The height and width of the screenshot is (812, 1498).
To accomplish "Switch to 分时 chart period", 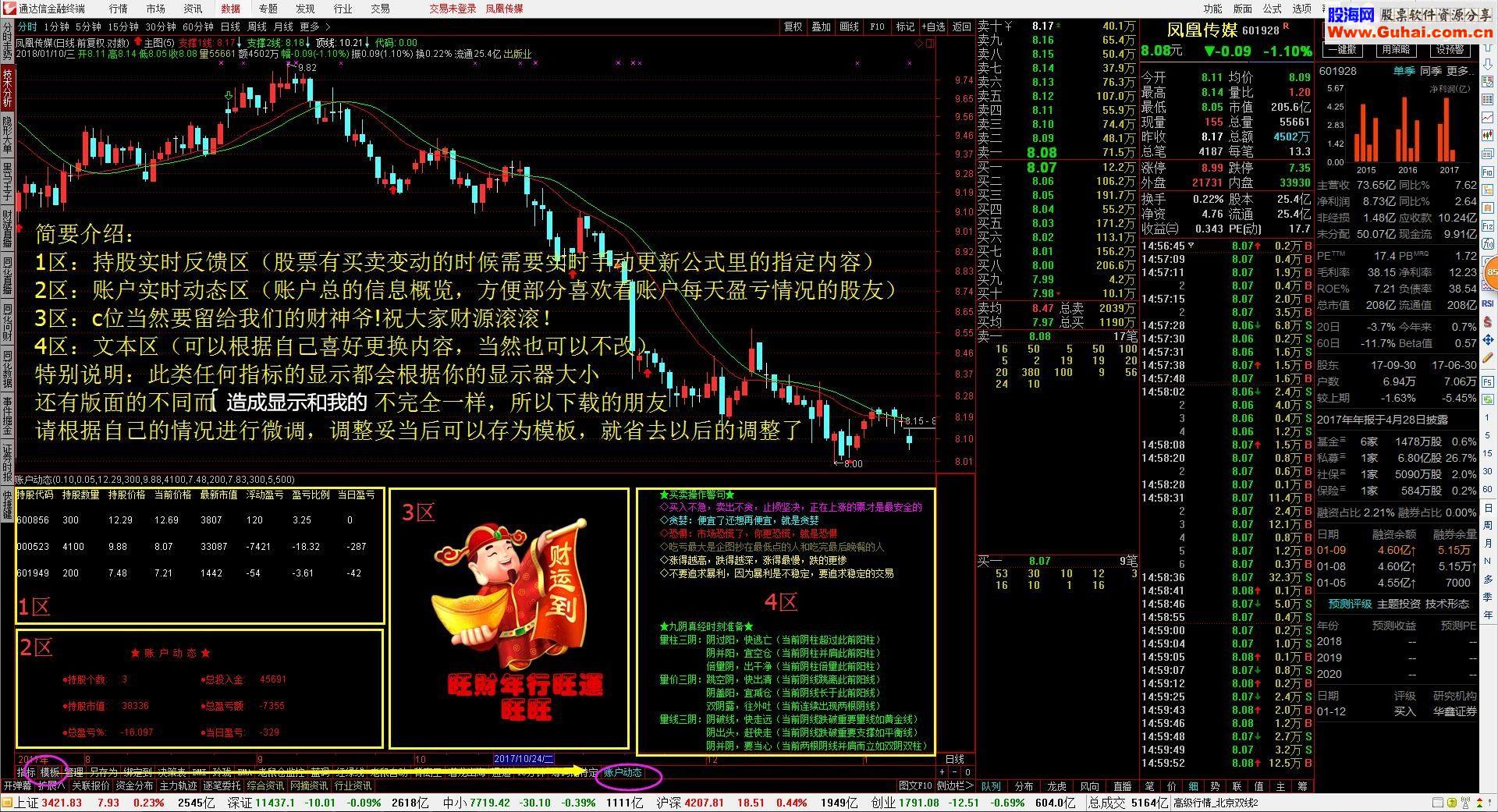I will (x=27, y=27).
